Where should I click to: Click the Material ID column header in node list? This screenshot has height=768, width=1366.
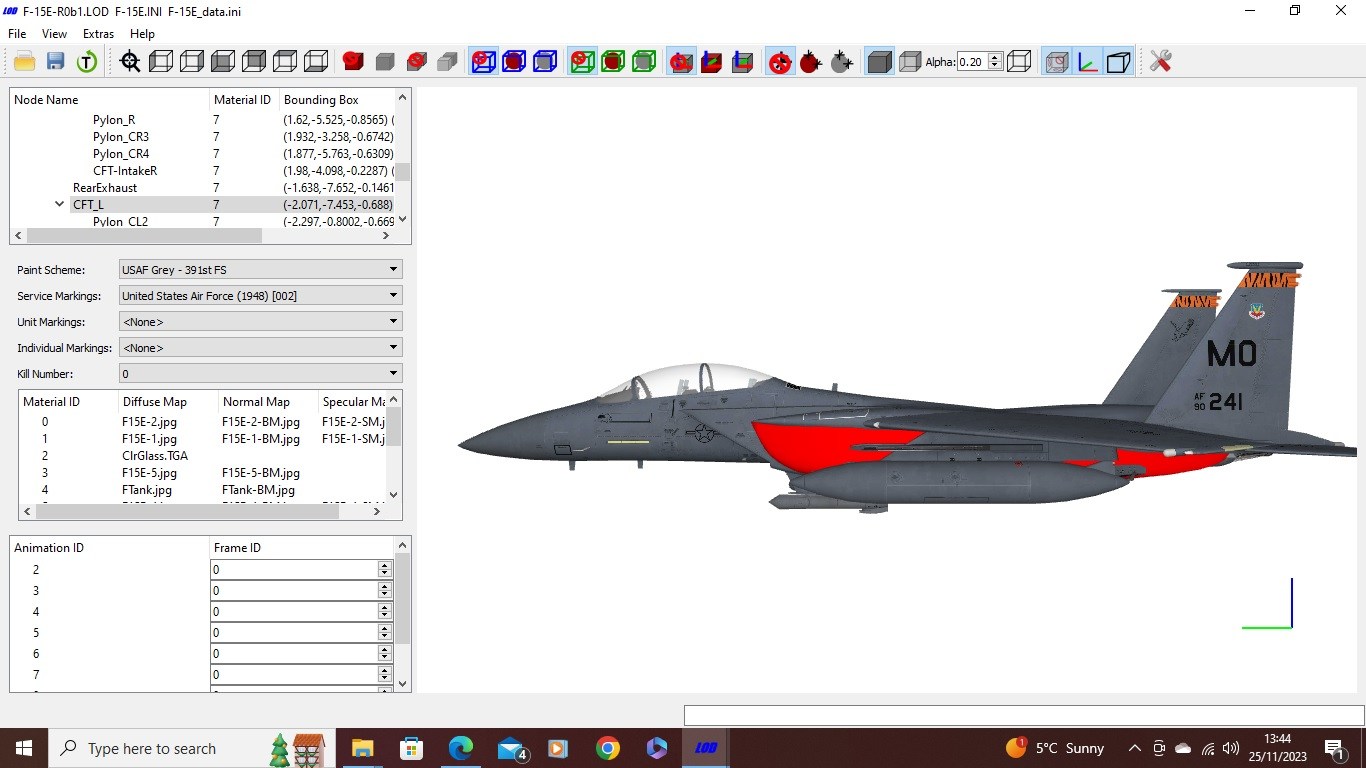pyautogui.click(x=244, y=100)
